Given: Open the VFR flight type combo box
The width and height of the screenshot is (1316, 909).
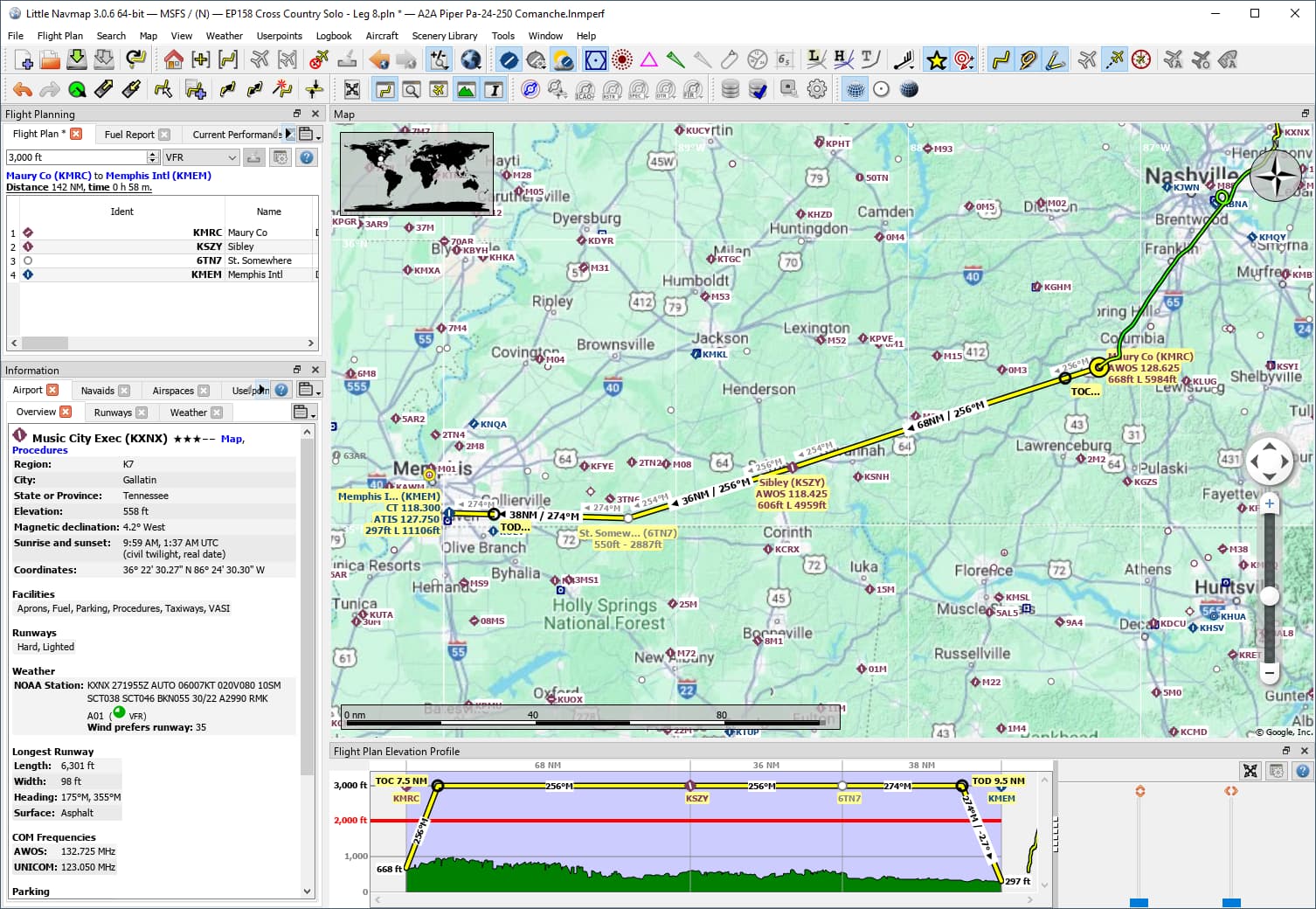Looking at the screenshot, I should pyautogui.click(x=201, y=157).
